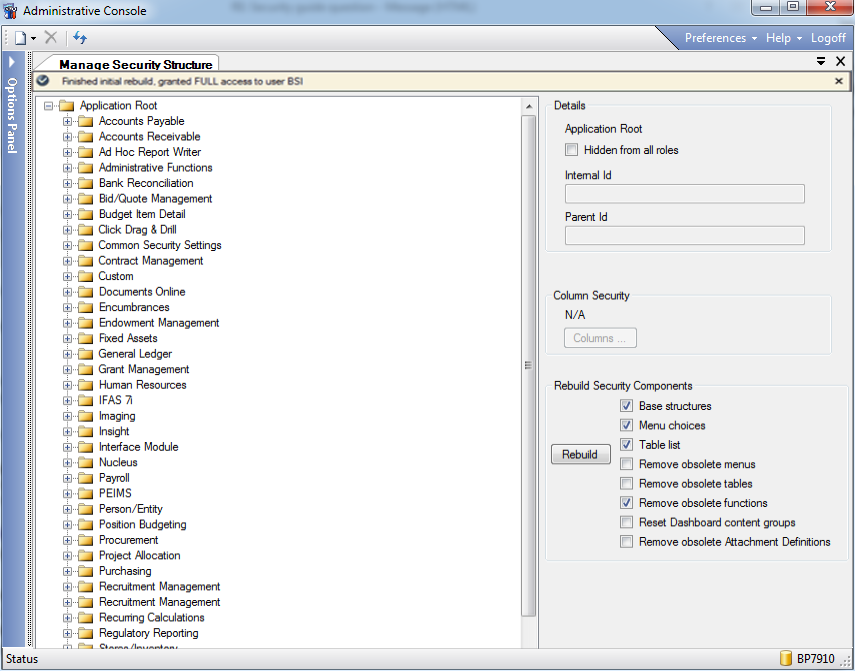
Task: Click the delete X toolbar icon
Action: point(51,38)
